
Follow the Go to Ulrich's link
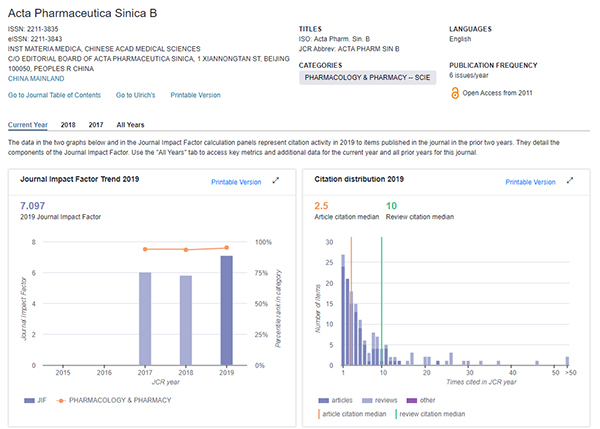tap(135, 95)
